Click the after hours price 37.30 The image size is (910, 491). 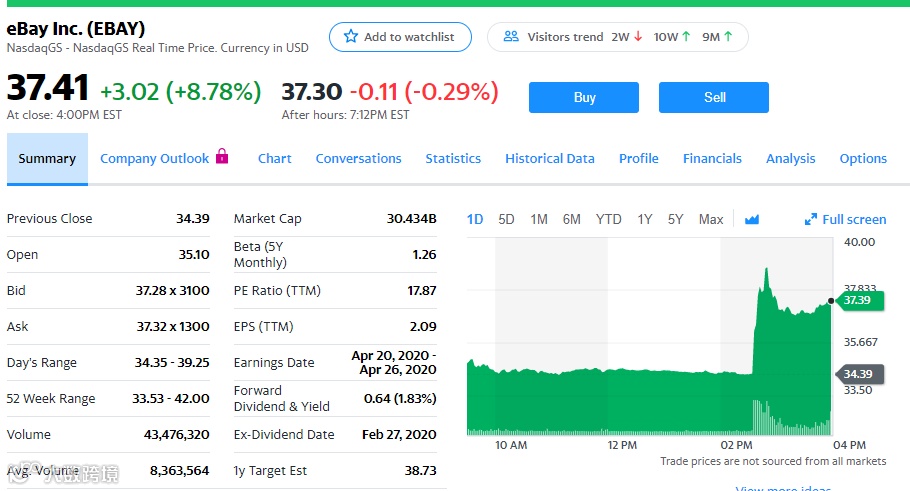tap(312, 92)
